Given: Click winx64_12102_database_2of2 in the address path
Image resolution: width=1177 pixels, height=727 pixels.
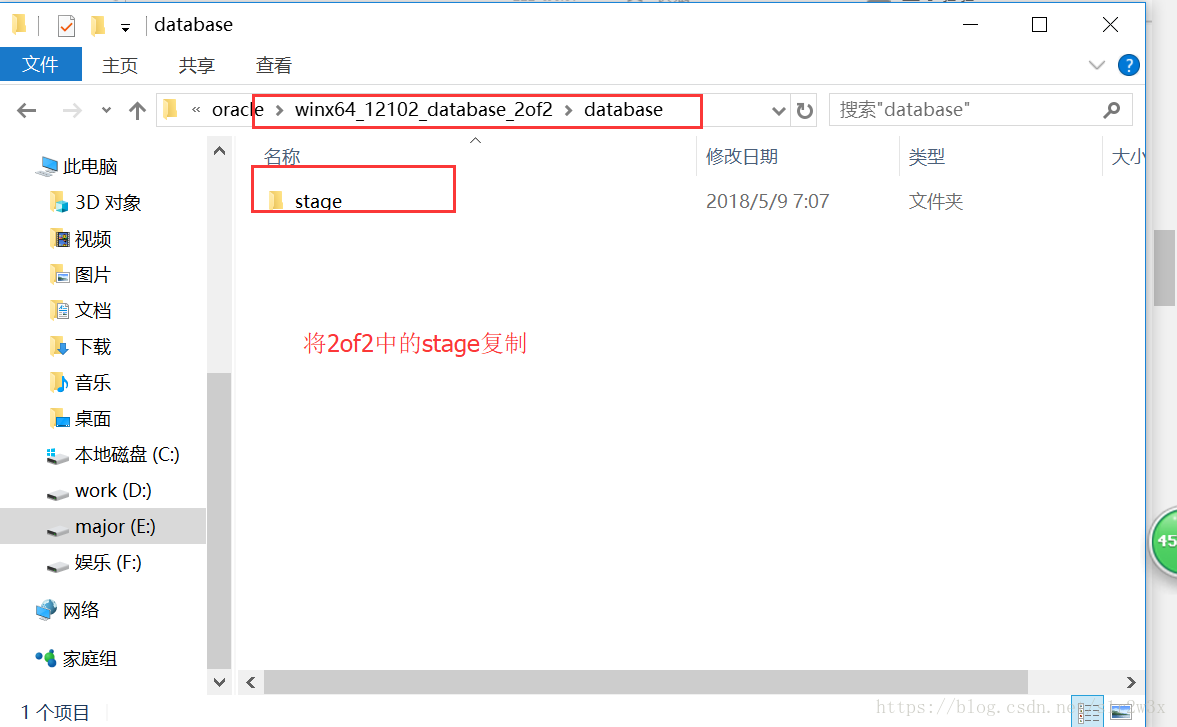Looking at the screenshot, I should 423,110.
